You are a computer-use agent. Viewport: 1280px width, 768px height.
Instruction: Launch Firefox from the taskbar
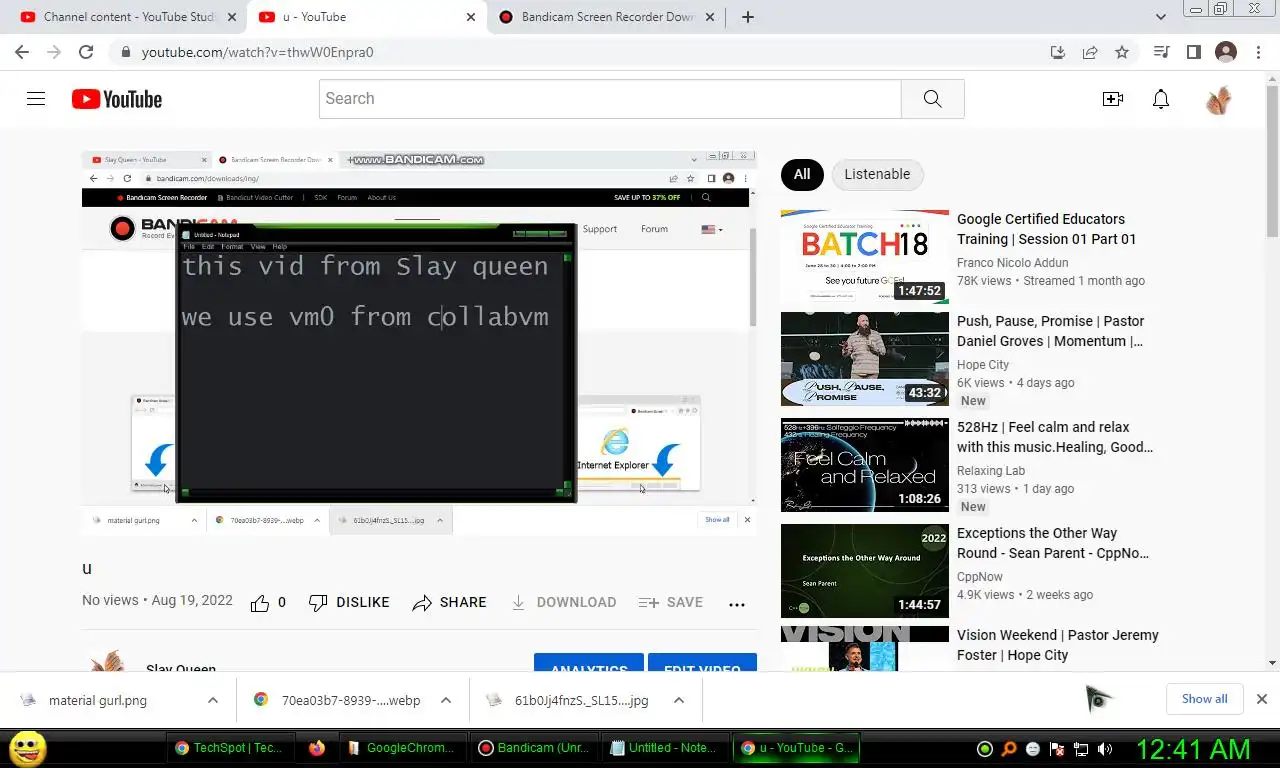tap(317, 748)
